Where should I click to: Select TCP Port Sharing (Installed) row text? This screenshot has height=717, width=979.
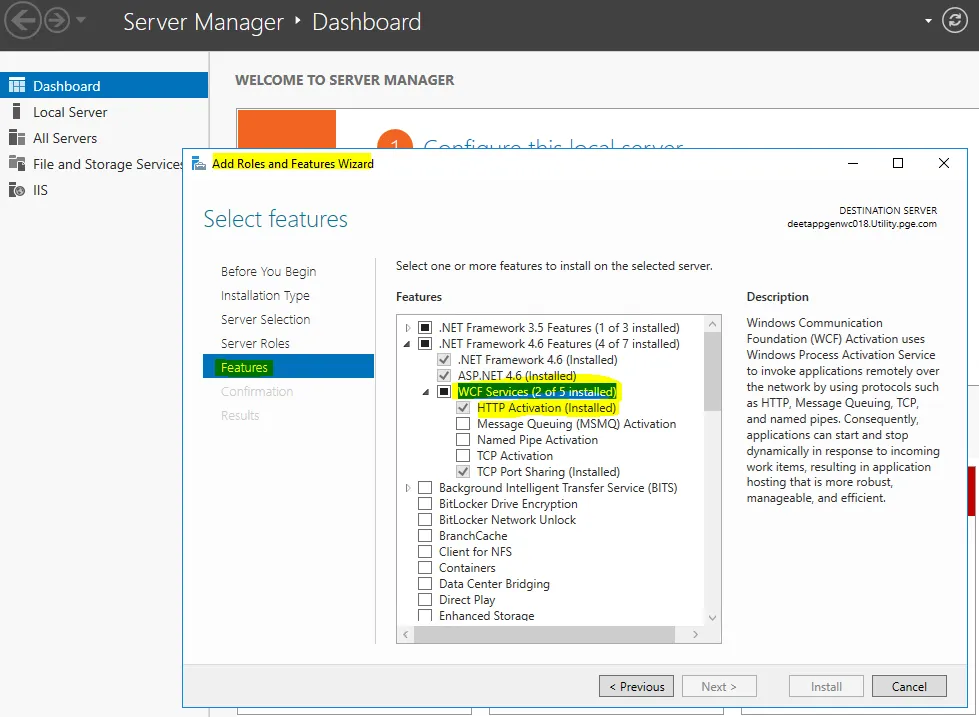point(548,472)
